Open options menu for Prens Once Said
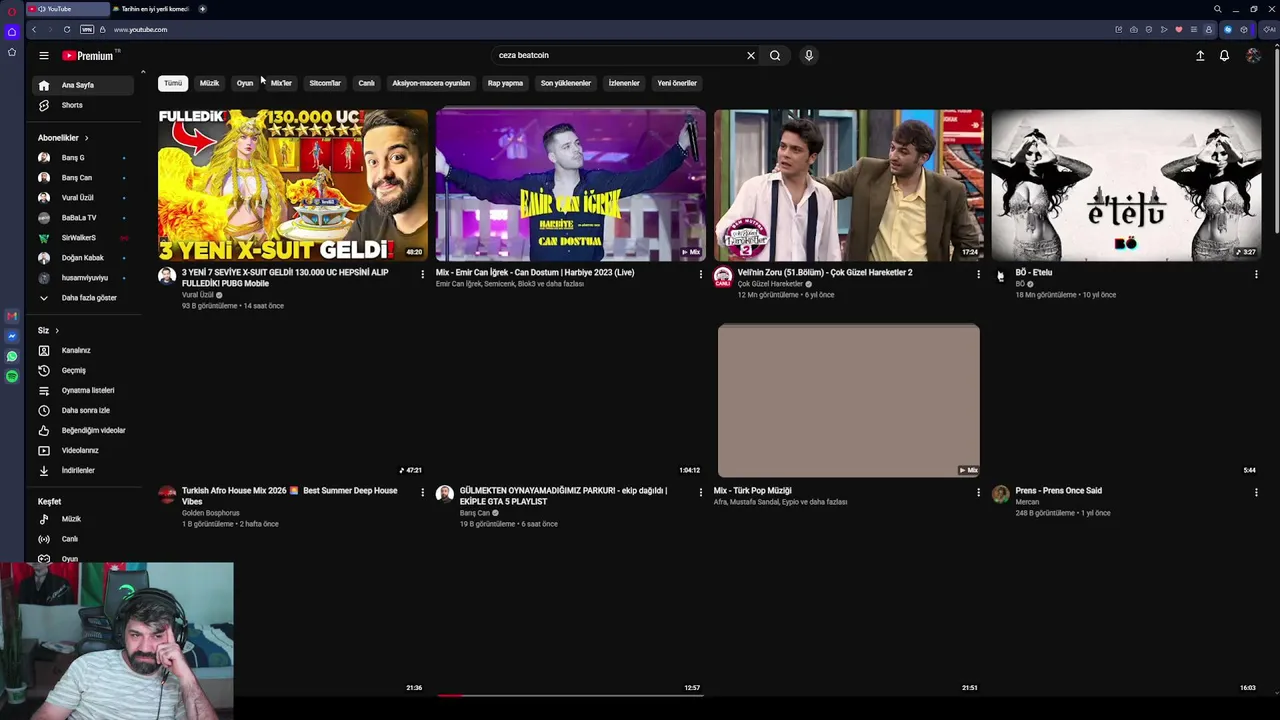The width and height of the screenshot is (1280, 720). click(1256, 492)
